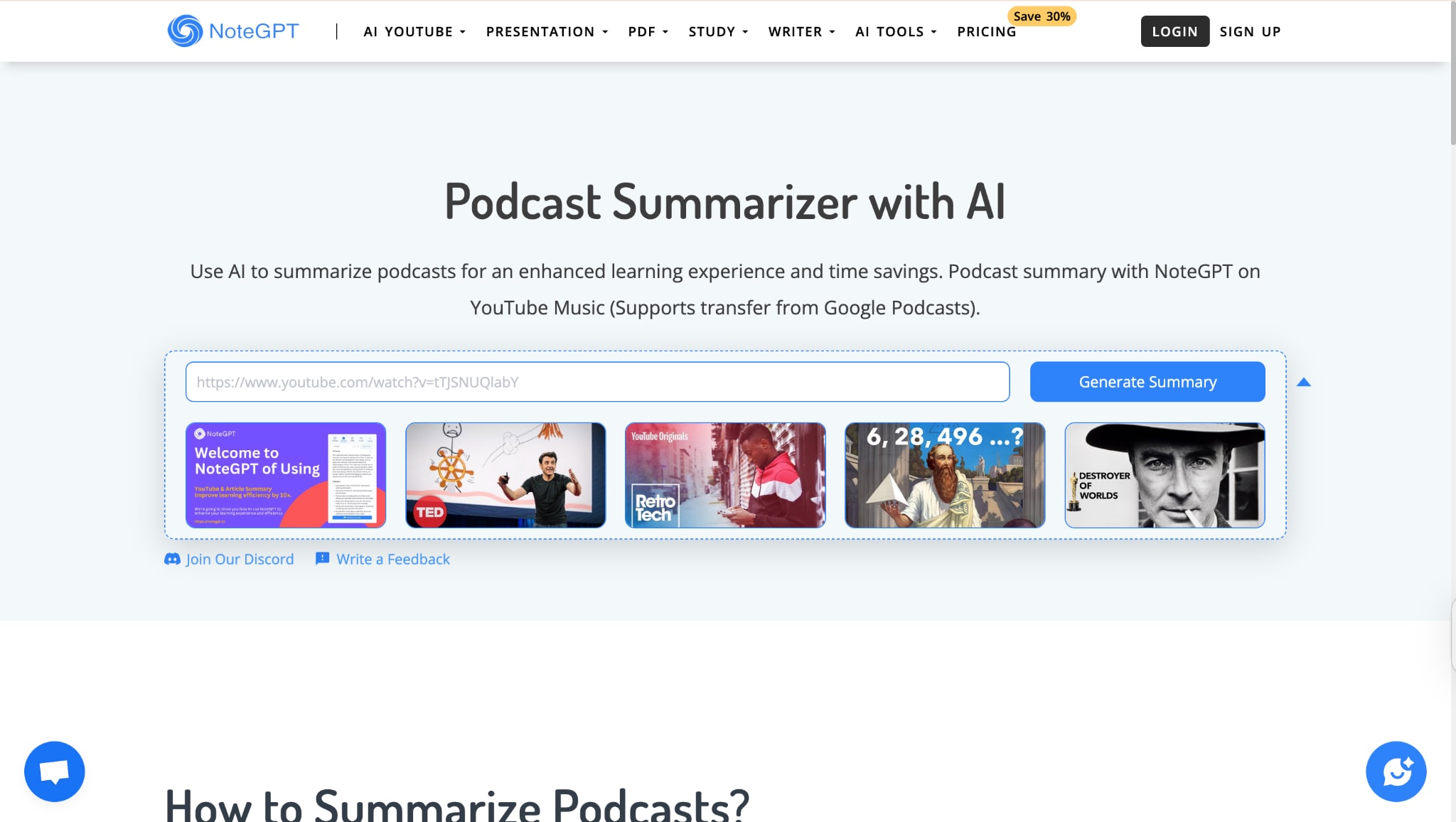The height and width of the screenshot is (822, 1456).
Task: Open the chat bubble icon at bottom left
Action: 55,772
